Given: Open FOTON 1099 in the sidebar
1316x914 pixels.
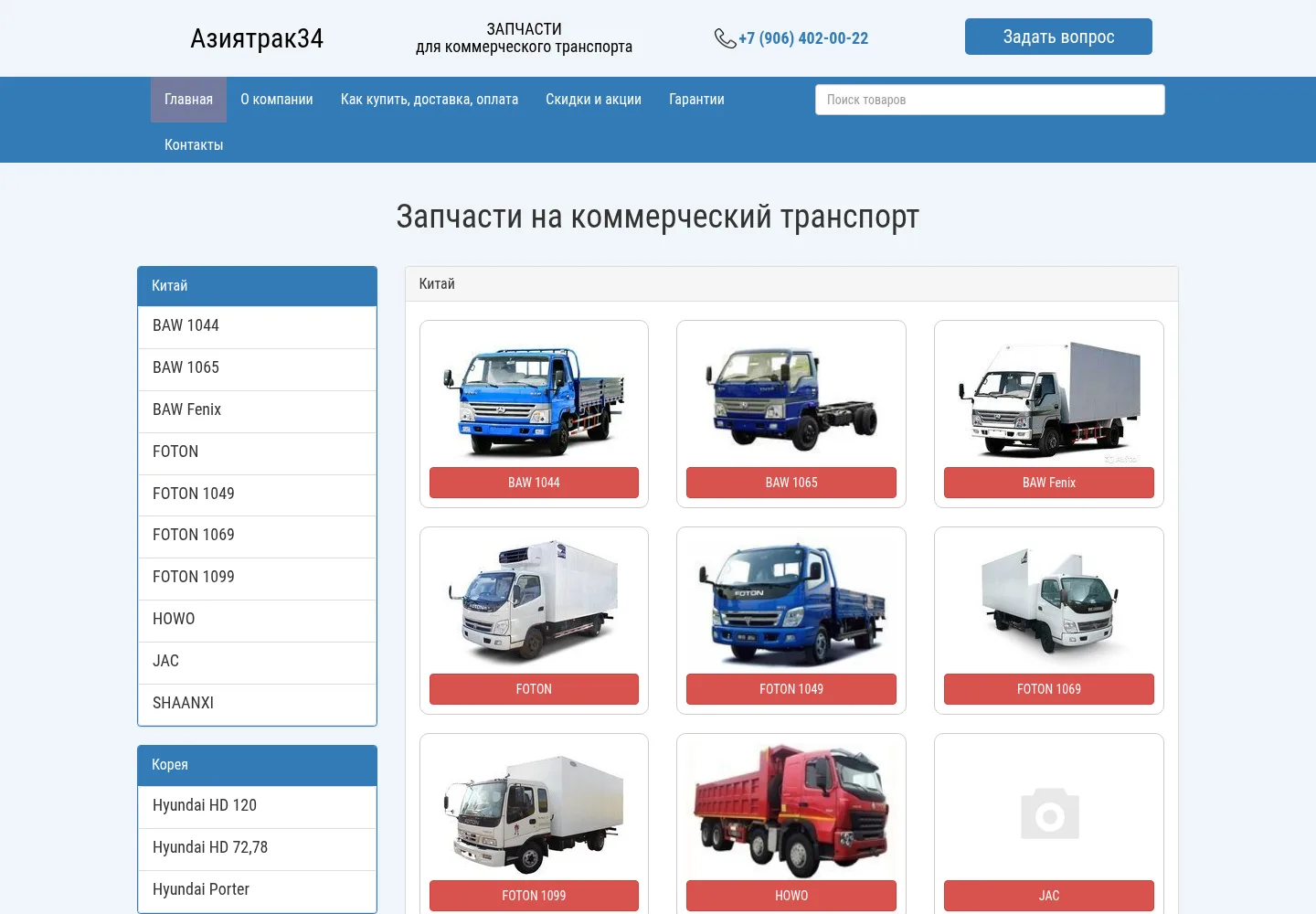Looking at the screenshot, I should point(257,579).
